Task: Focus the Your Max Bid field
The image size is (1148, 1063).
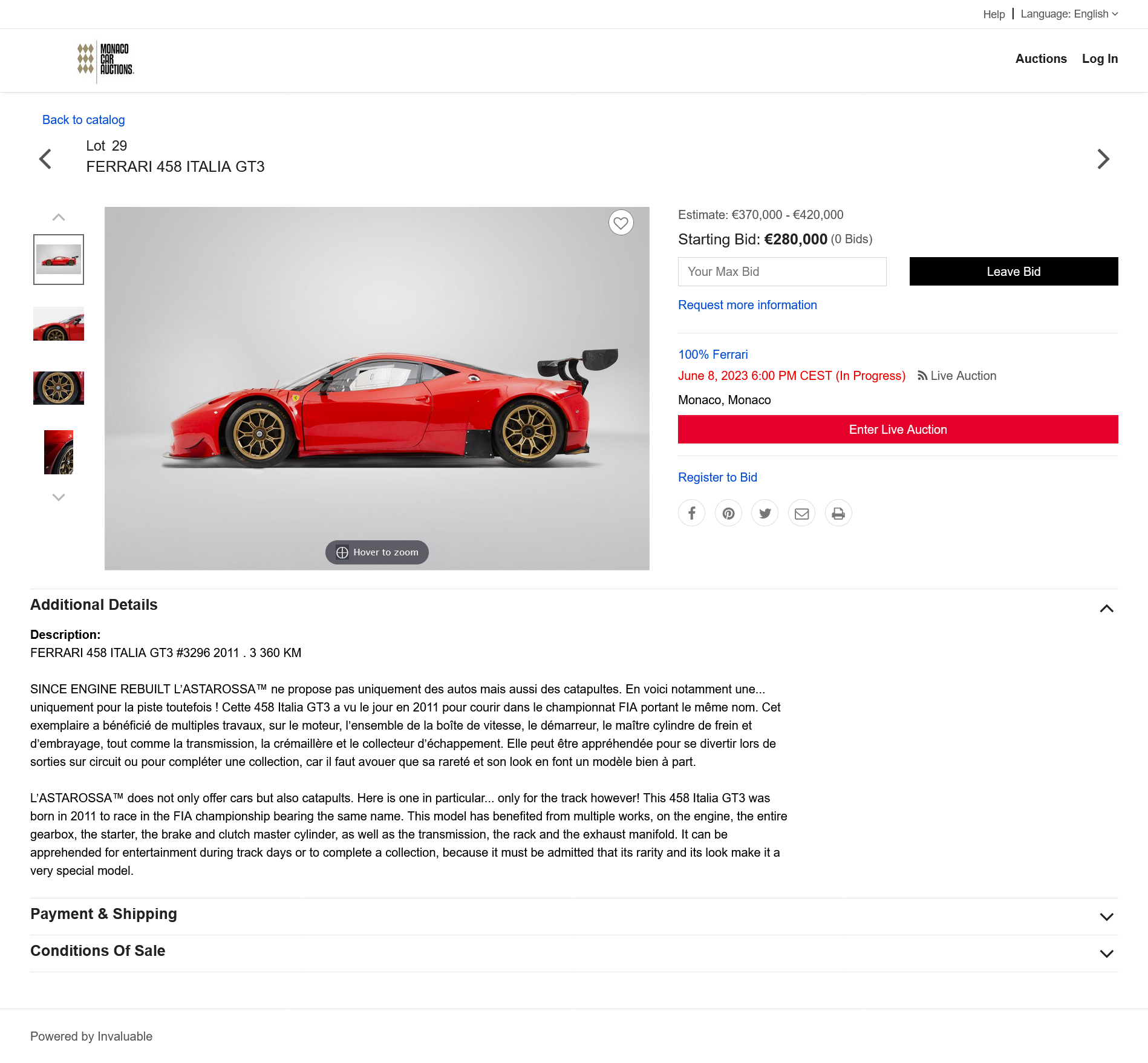Action: coord(782,272)
